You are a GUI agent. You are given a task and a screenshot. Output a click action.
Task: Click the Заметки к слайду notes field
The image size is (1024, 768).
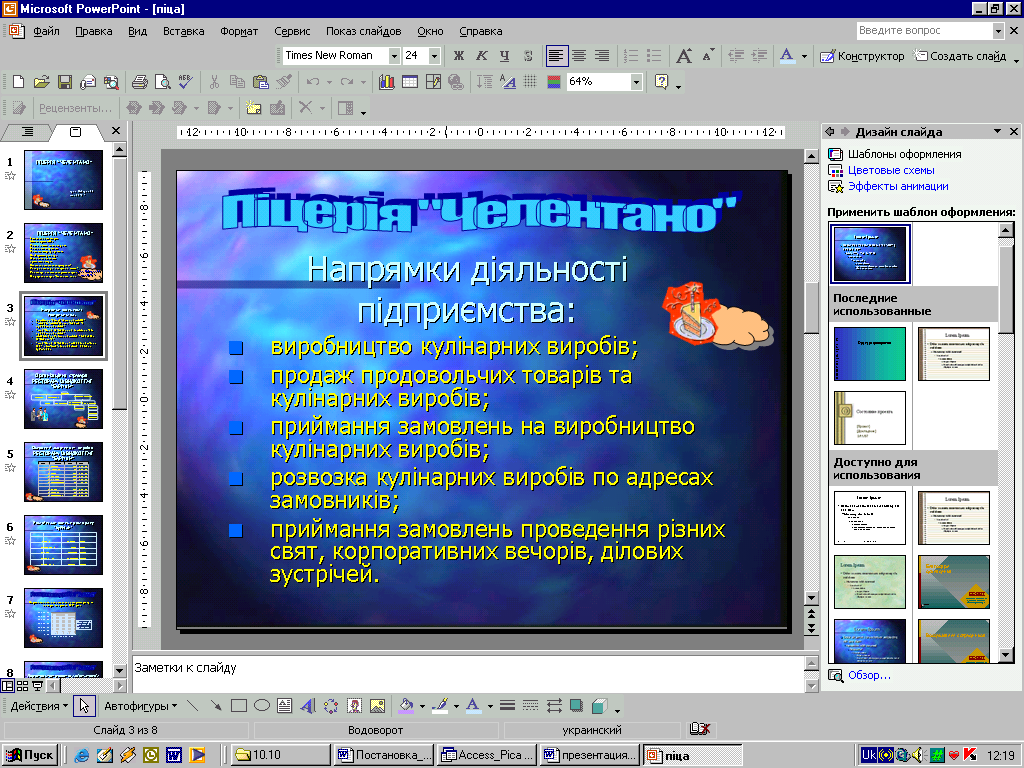click(468, 673)
